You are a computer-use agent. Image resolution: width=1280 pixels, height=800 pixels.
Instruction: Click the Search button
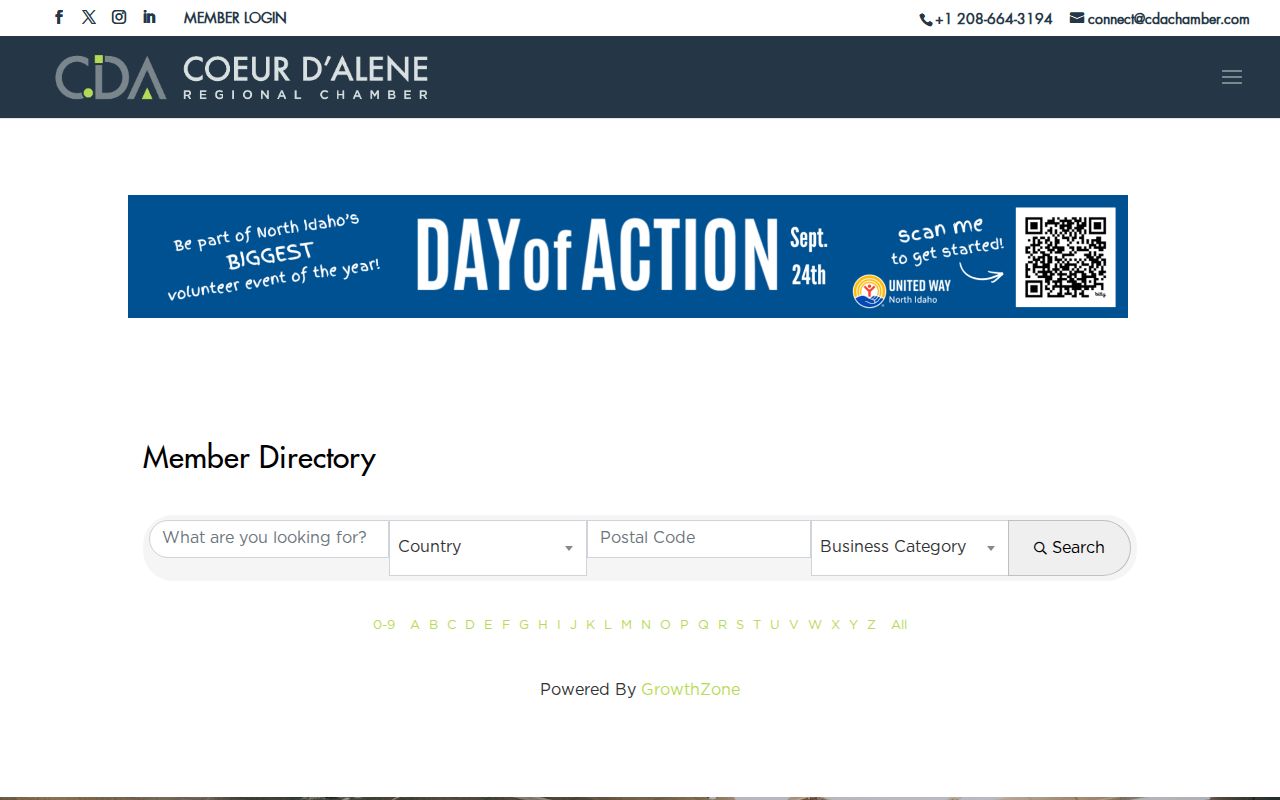(1069, 548)
